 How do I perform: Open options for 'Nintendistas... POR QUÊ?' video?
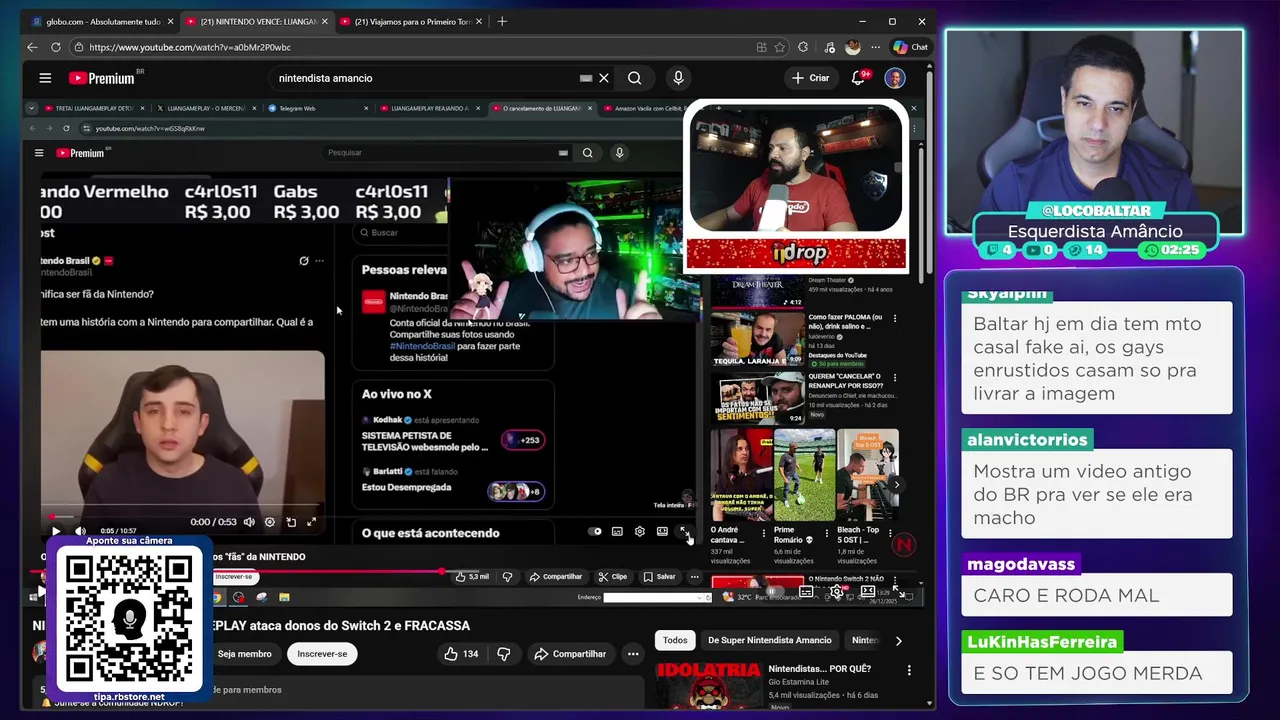pyautogui.click(x=909, y=670)
